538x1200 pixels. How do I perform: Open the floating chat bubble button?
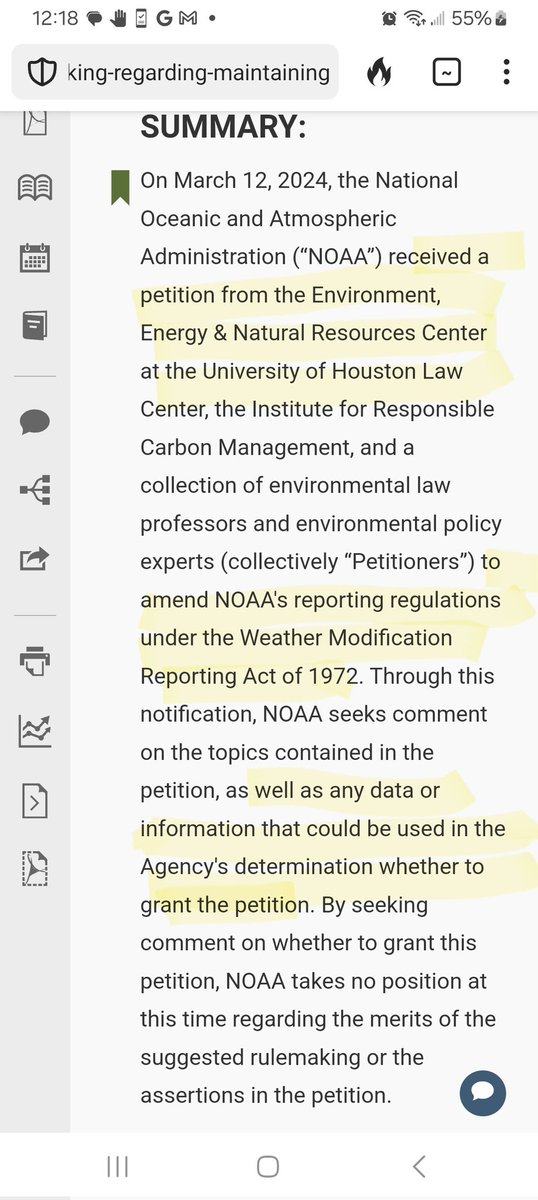pos(483,1091)
